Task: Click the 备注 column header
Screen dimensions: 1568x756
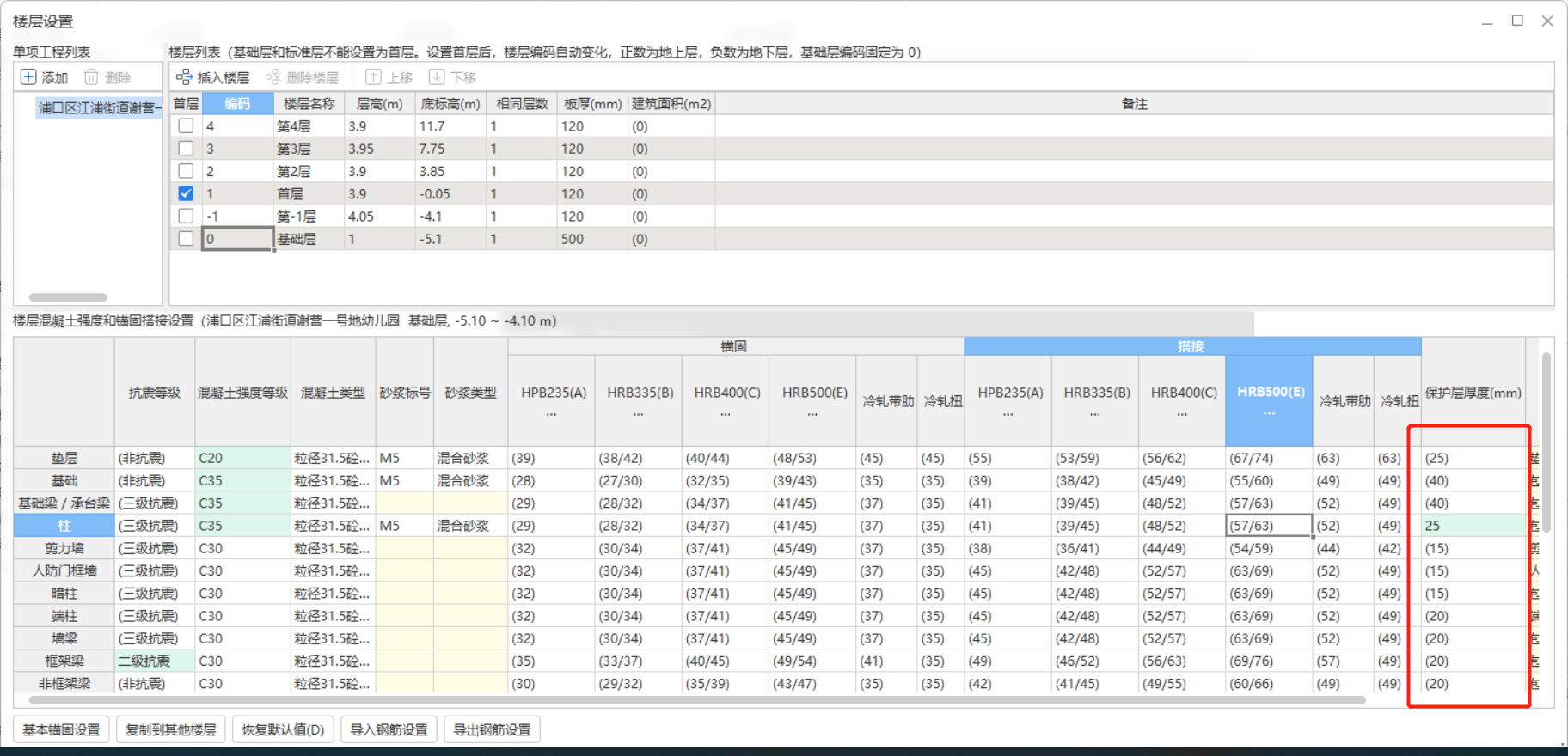Action: pos(1135,104)
